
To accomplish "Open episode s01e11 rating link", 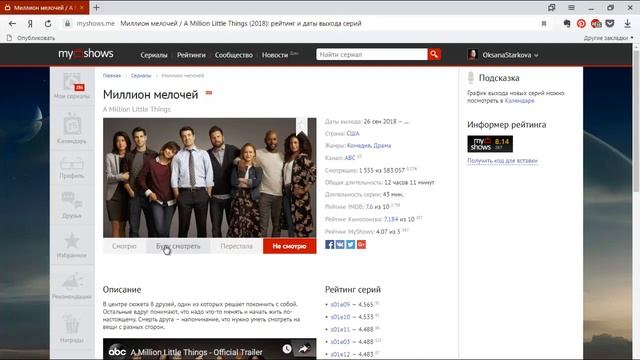I will tap(340, 329).
